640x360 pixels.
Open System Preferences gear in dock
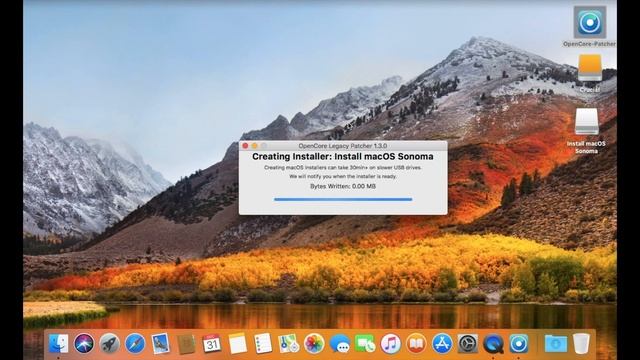point(468,343)
